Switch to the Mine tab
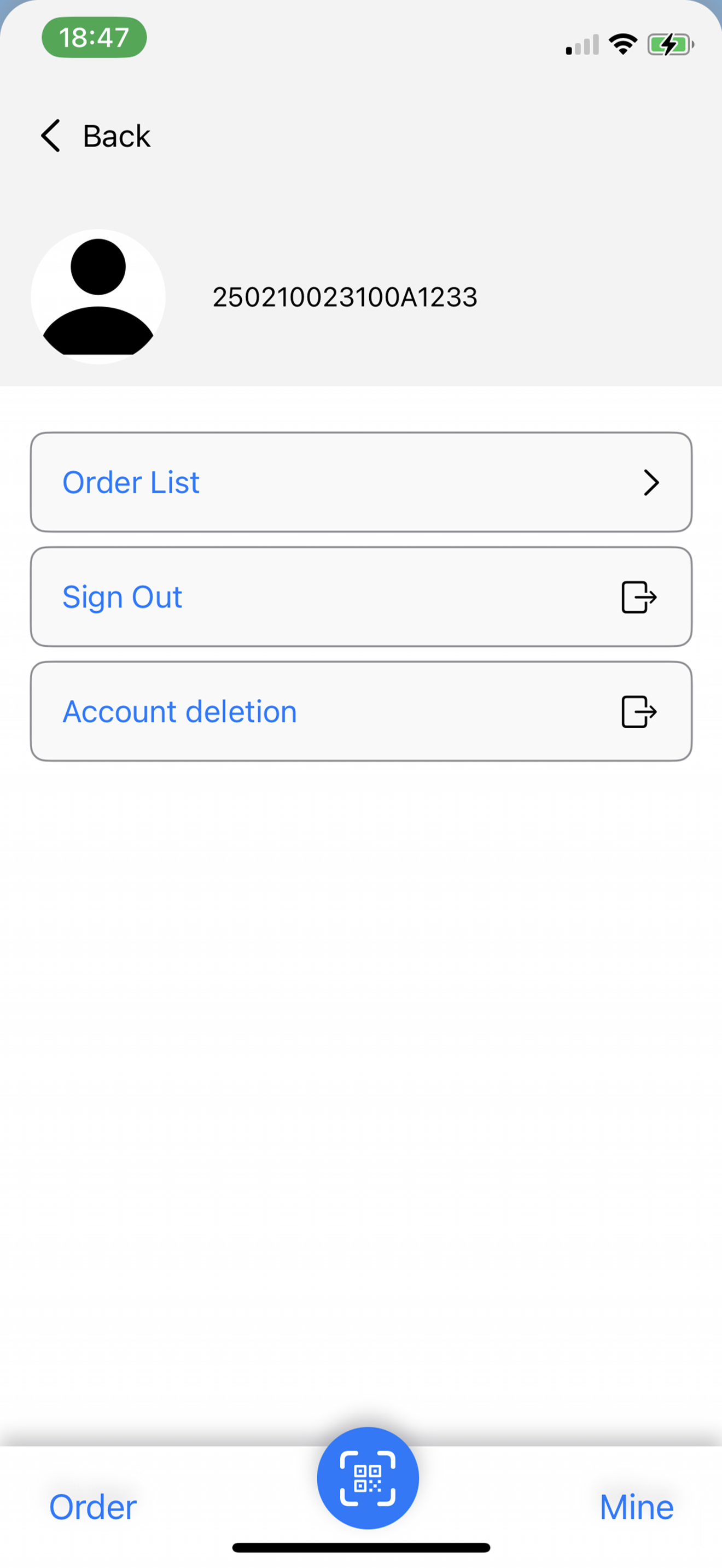This screenshot has height=1568, width=722. point(636,1507)
